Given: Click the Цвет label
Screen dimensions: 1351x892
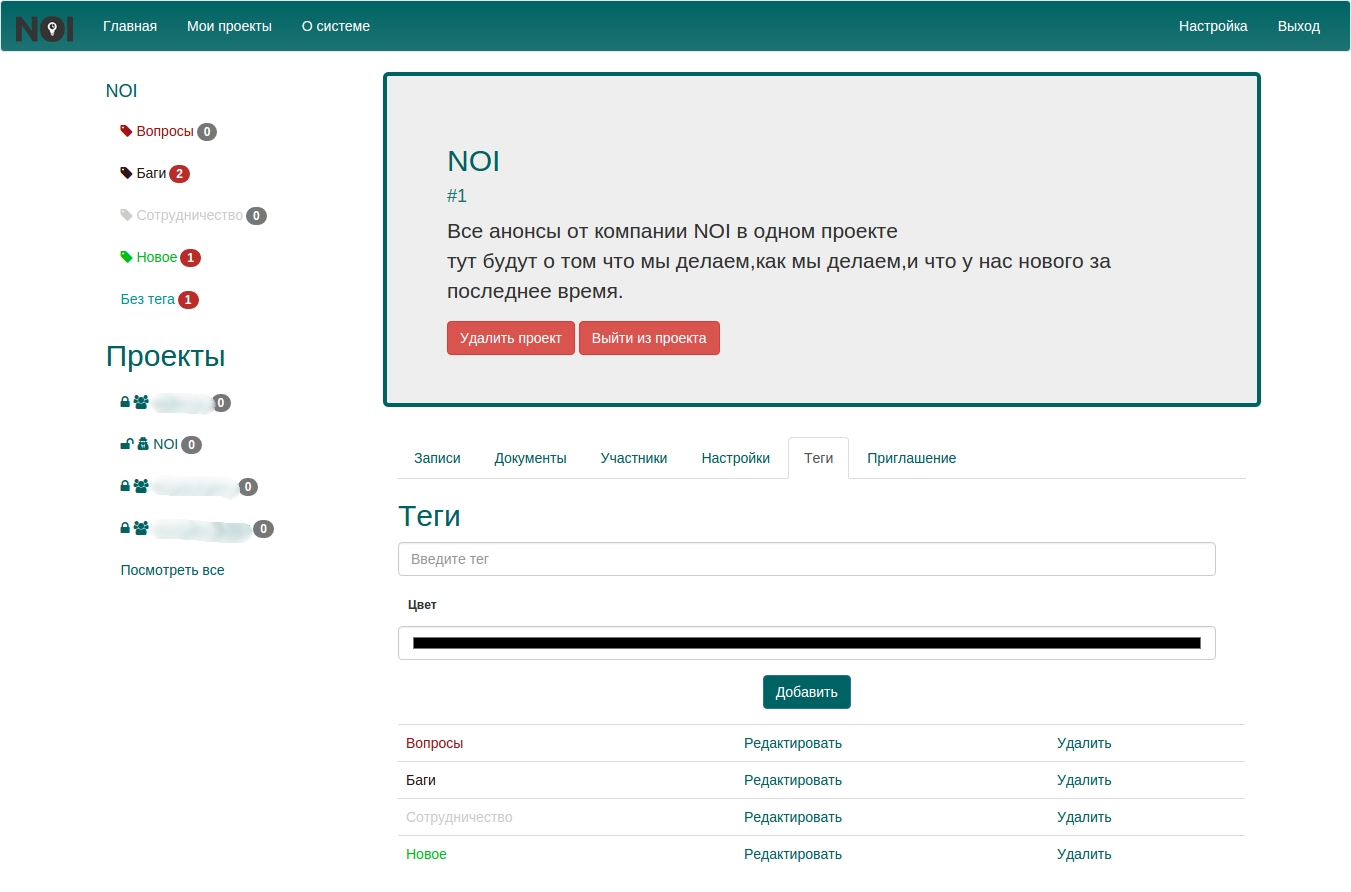Looking at the screenshot, I should click(423, 605).
